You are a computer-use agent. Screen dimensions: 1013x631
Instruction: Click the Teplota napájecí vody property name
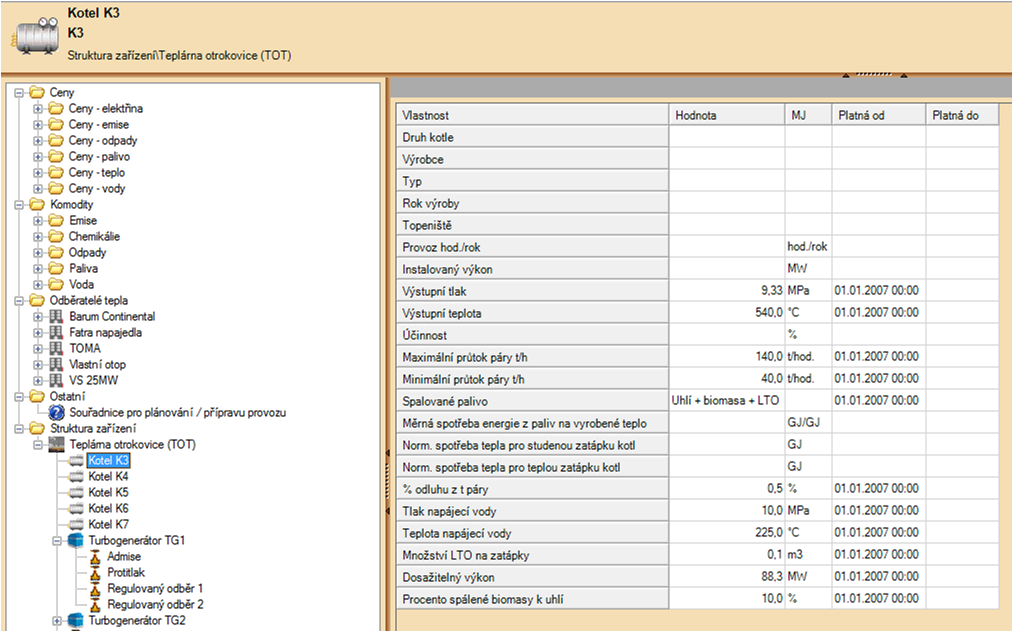pos(456,533)
